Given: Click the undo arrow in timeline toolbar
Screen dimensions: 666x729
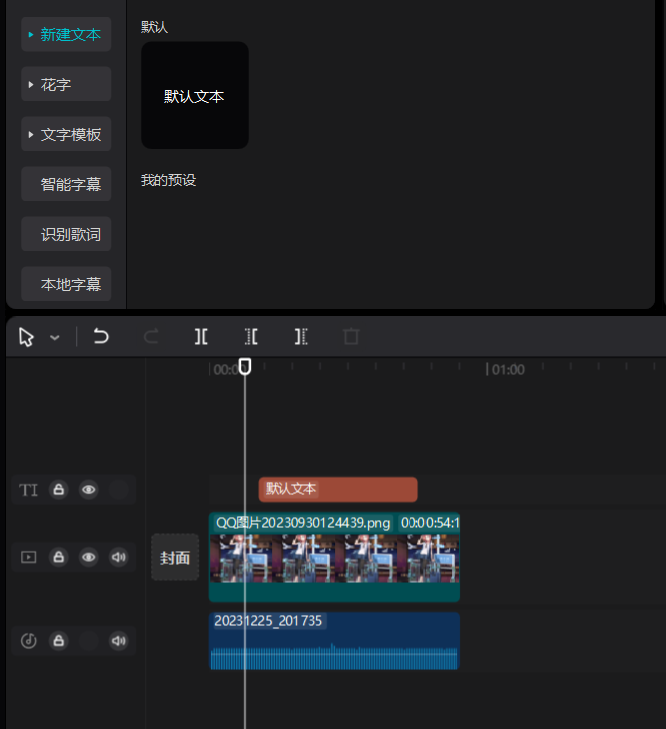Looking at the screenshot, I should [101, 337].
